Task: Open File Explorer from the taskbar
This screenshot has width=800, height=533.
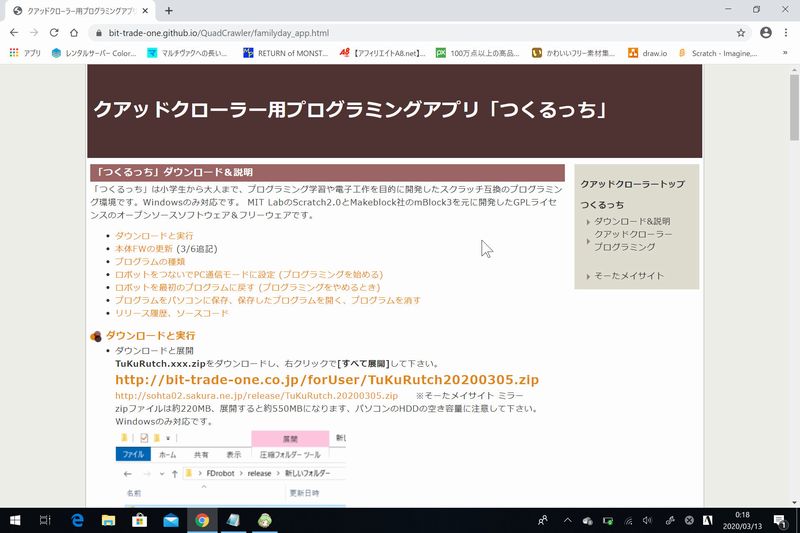Action: [108, 520]
